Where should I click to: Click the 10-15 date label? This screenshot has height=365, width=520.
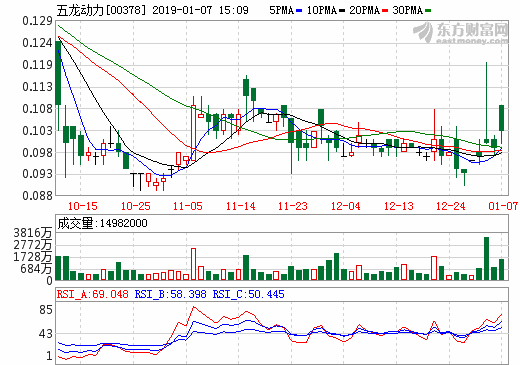click(83, 206)
